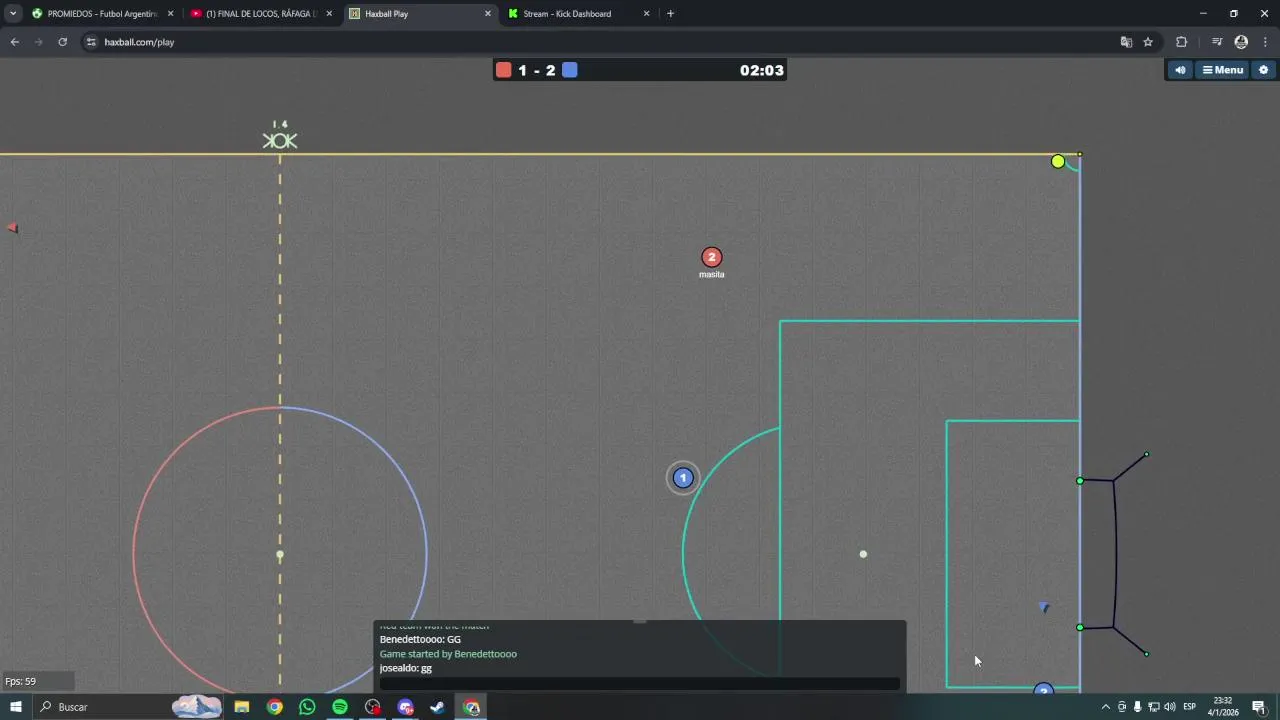Open the clock showing 23:32
This screenshot has height=720, width=1280.
pyautogui.click(x=1222, y=707)
